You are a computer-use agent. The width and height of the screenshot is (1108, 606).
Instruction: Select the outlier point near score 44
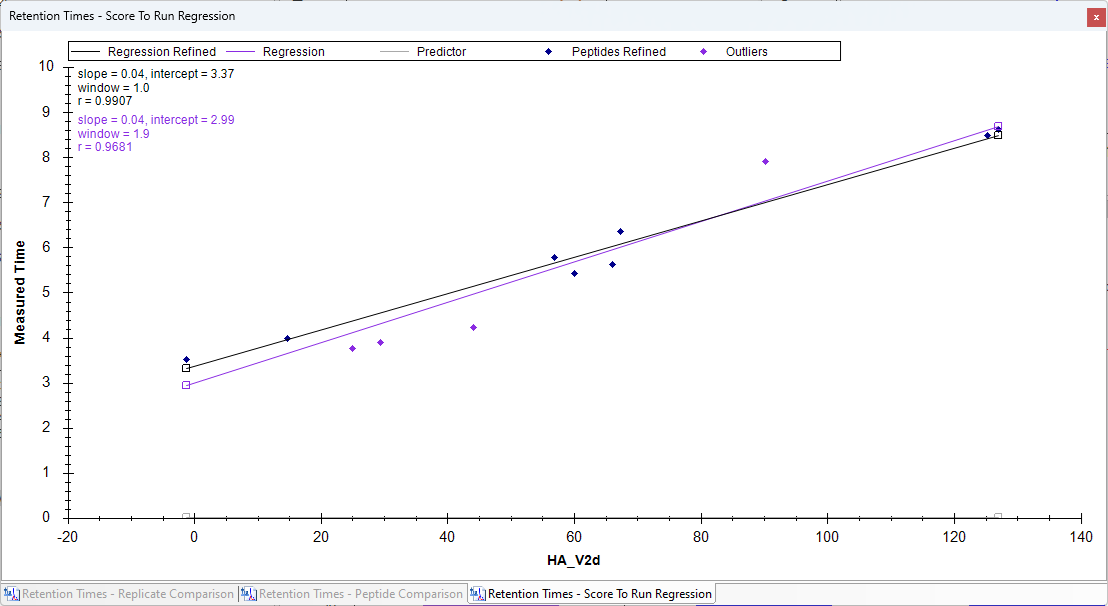coord(473,327)
